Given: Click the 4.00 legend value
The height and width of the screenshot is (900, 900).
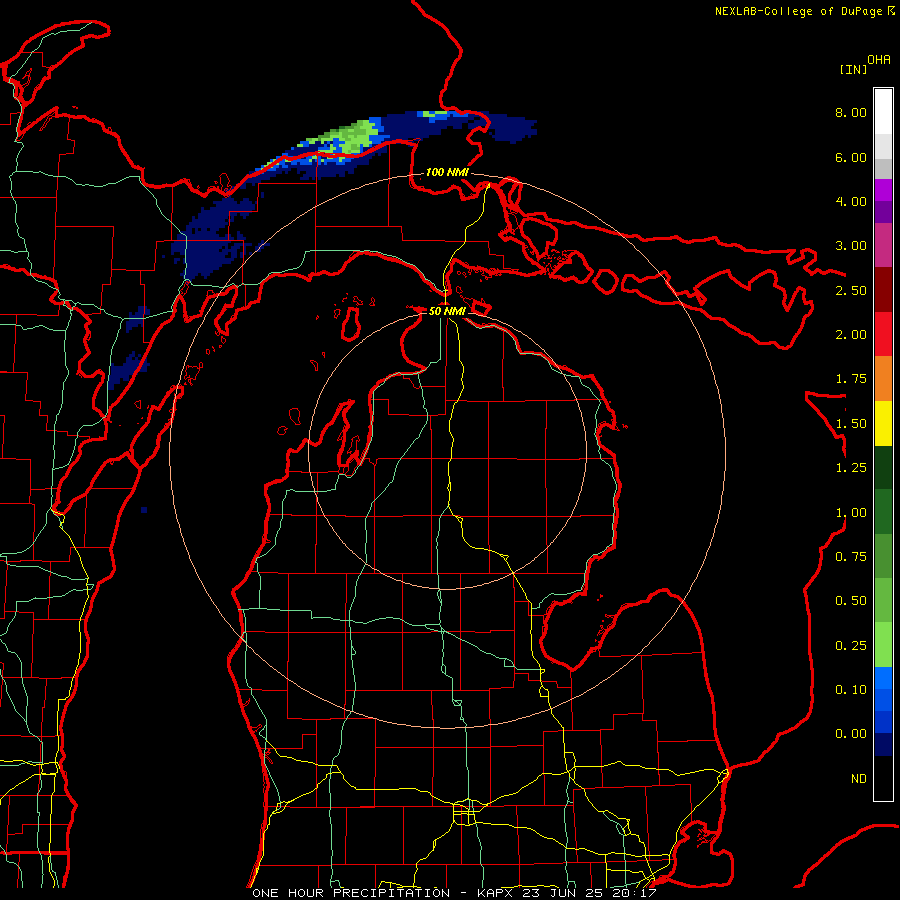Looking at the screenshot, I should click(851, 201).
